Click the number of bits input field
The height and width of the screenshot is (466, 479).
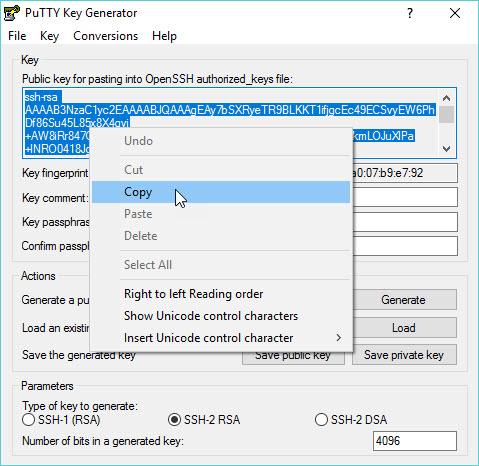(x=415, y=441)
